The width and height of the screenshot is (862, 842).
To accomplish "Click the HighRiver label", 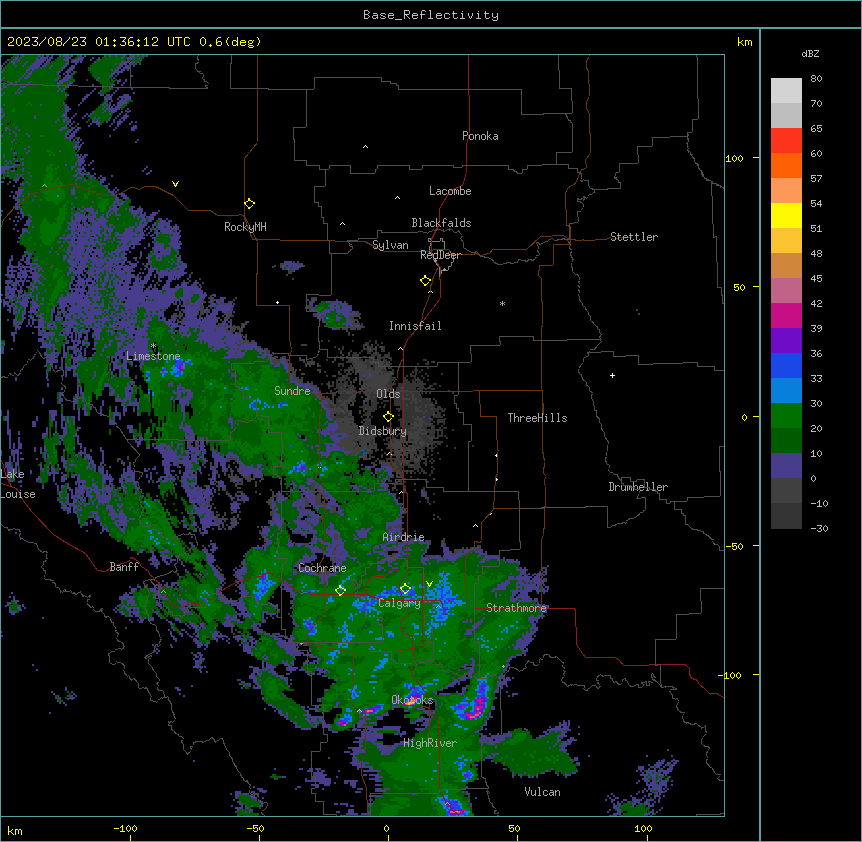I will coord(430,743).
